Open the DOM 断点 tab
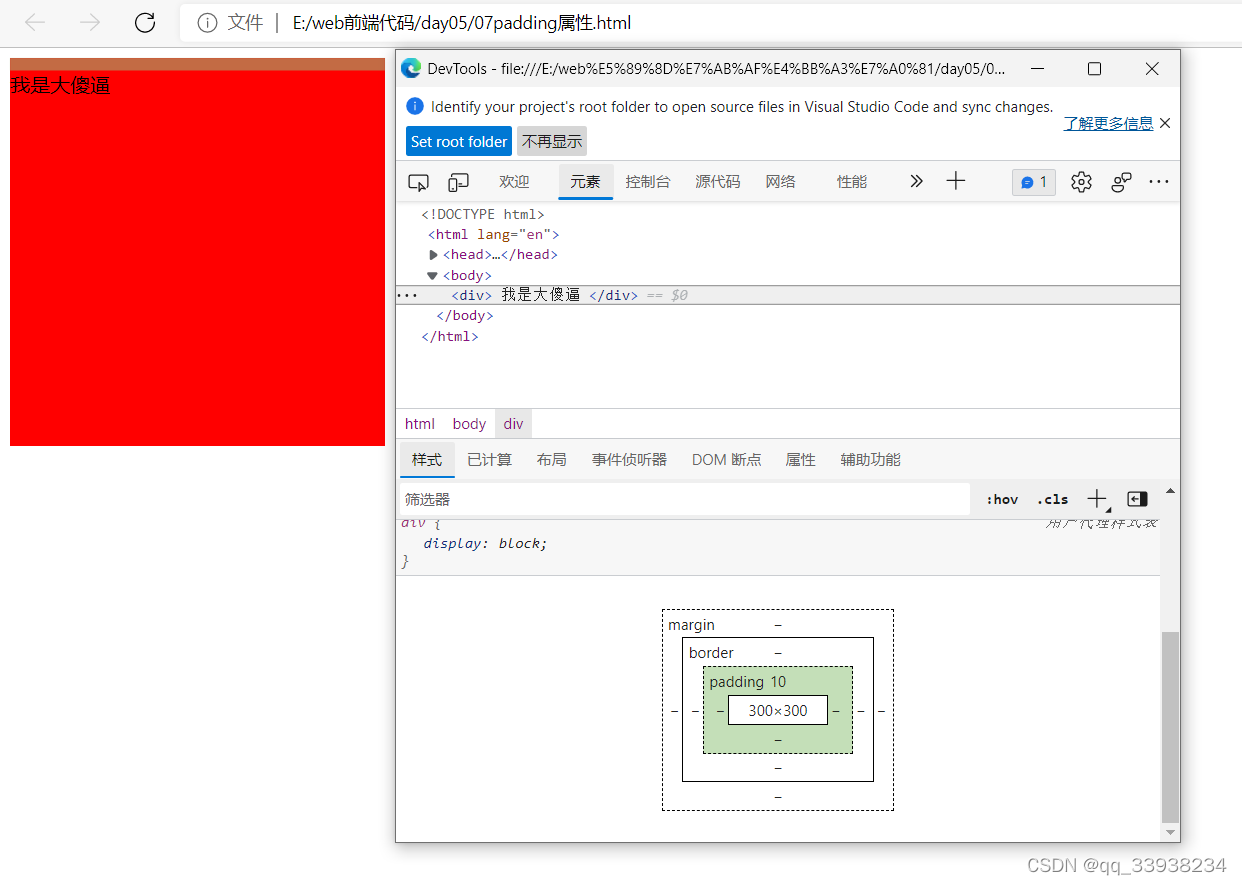 [727, 460]
